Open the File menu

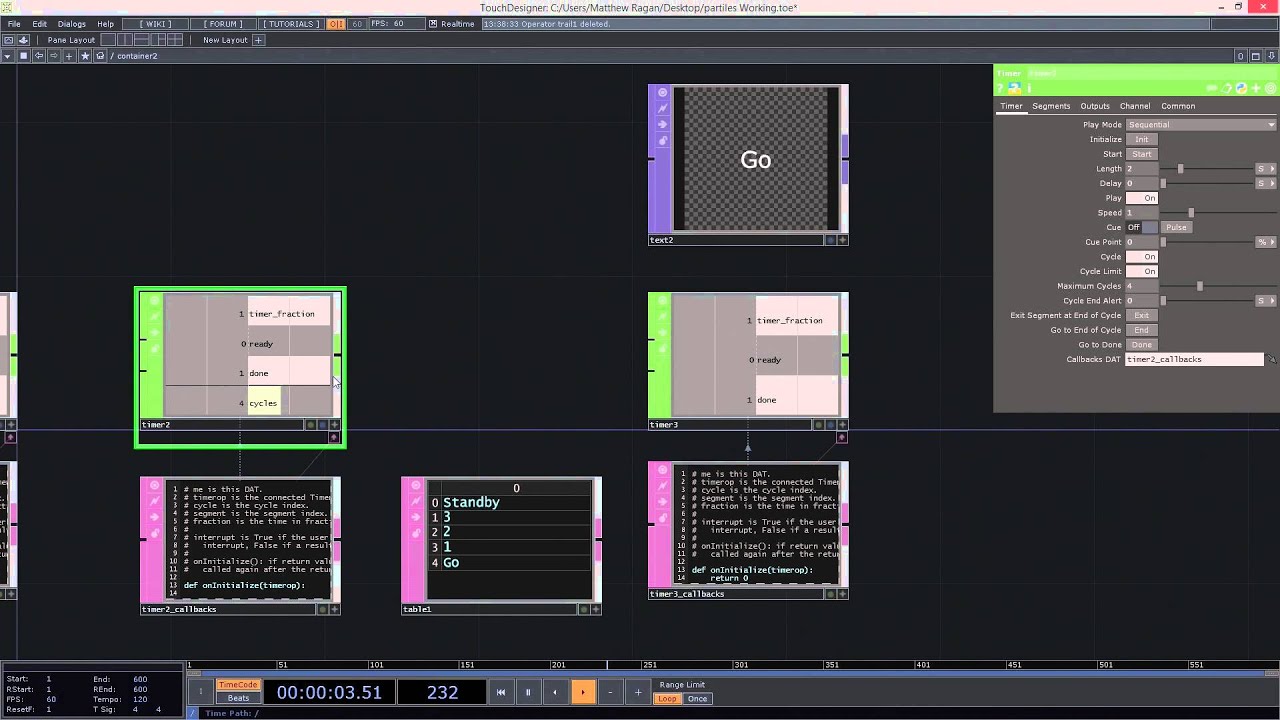coord(14,24)
